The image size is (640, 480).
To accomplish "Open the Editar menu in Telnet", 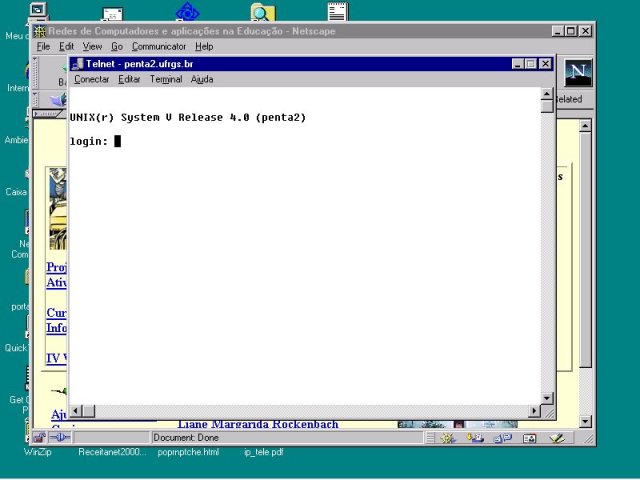I will [129, 79].
